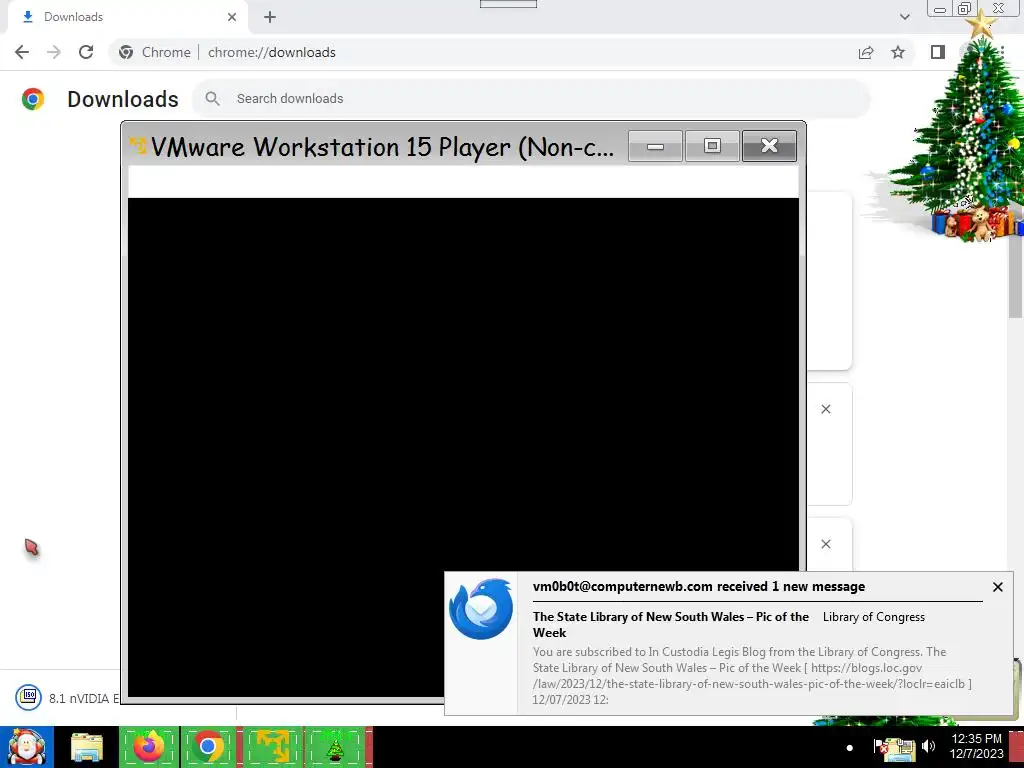Switch to VMware Player taskbar icon
Viewport: 1024px width, 768px height.
tap(273, 746)
